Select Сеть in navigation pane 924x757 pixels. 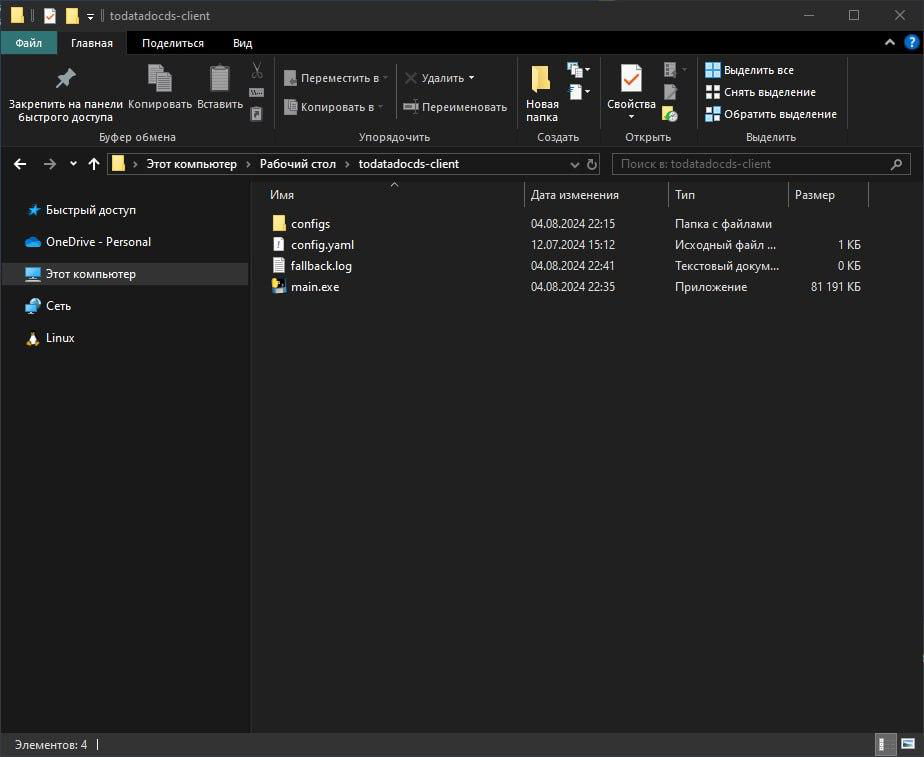coord(48,306)
